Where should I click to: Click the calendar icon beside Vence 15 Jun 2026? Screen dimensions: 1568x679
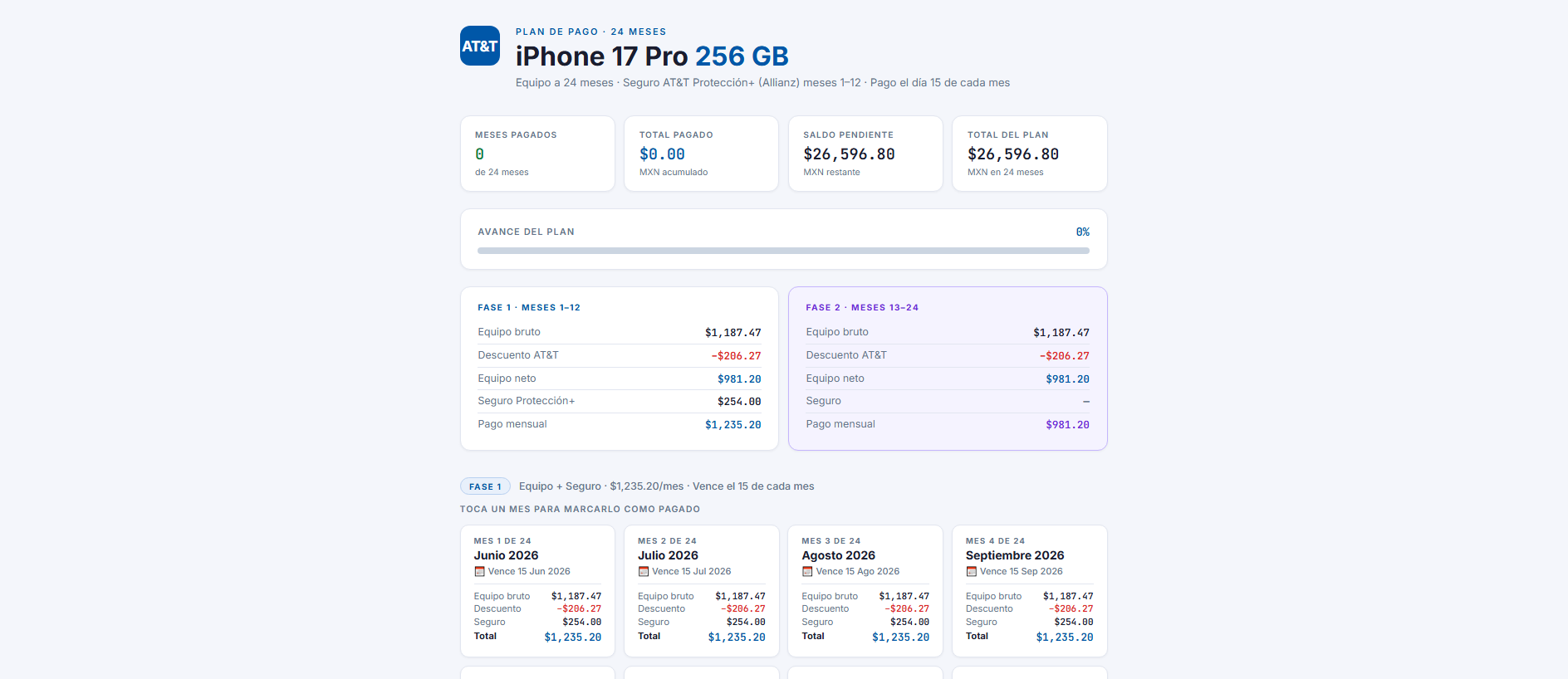tap(479, 571)
